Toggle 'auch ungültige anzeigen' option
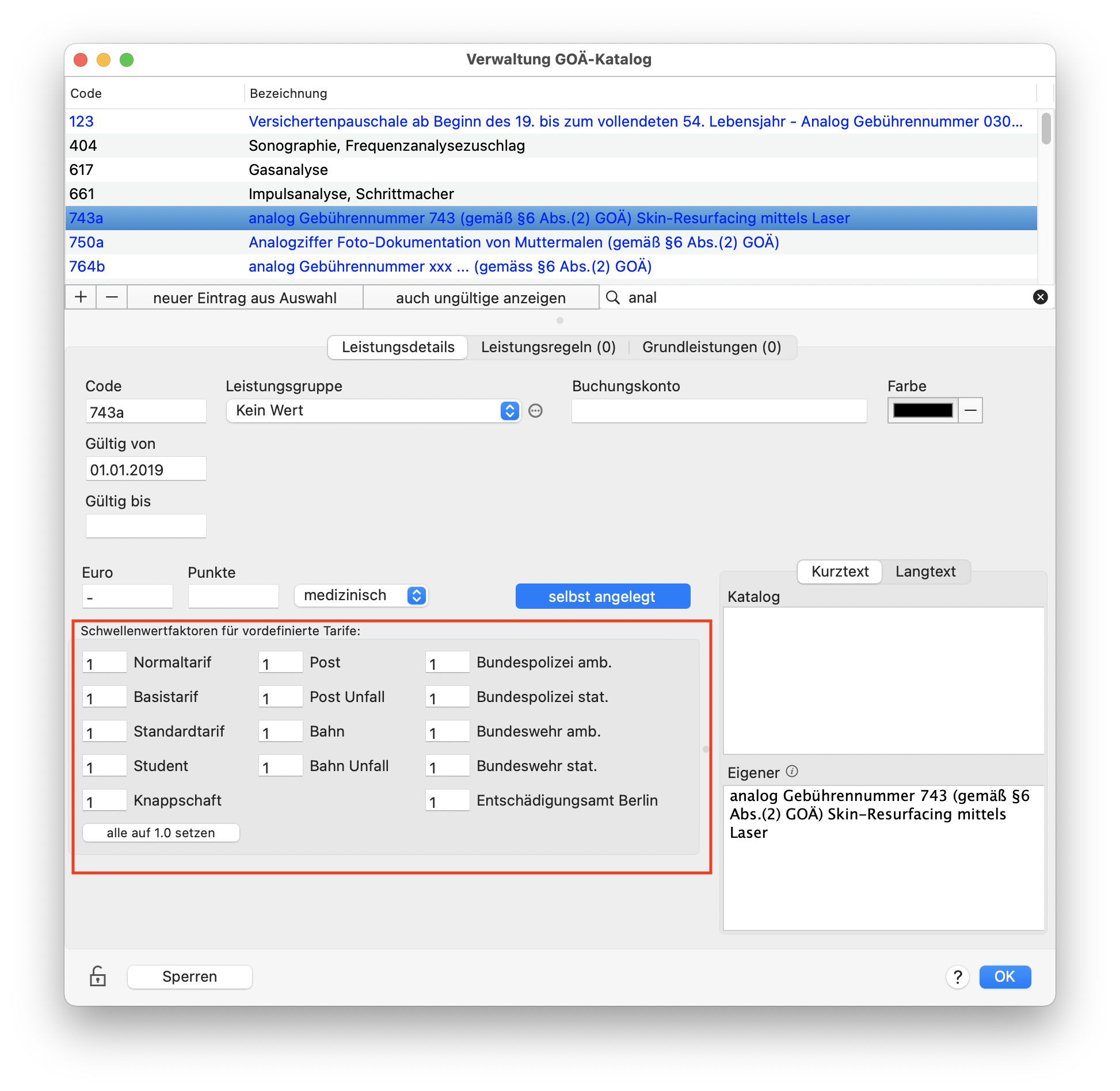 (481, 297)
